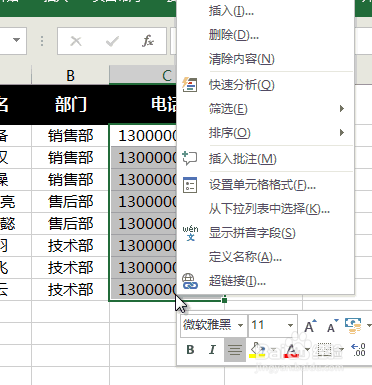
Task: Click the Quick Analysis icon
Action: coord(190,85)
